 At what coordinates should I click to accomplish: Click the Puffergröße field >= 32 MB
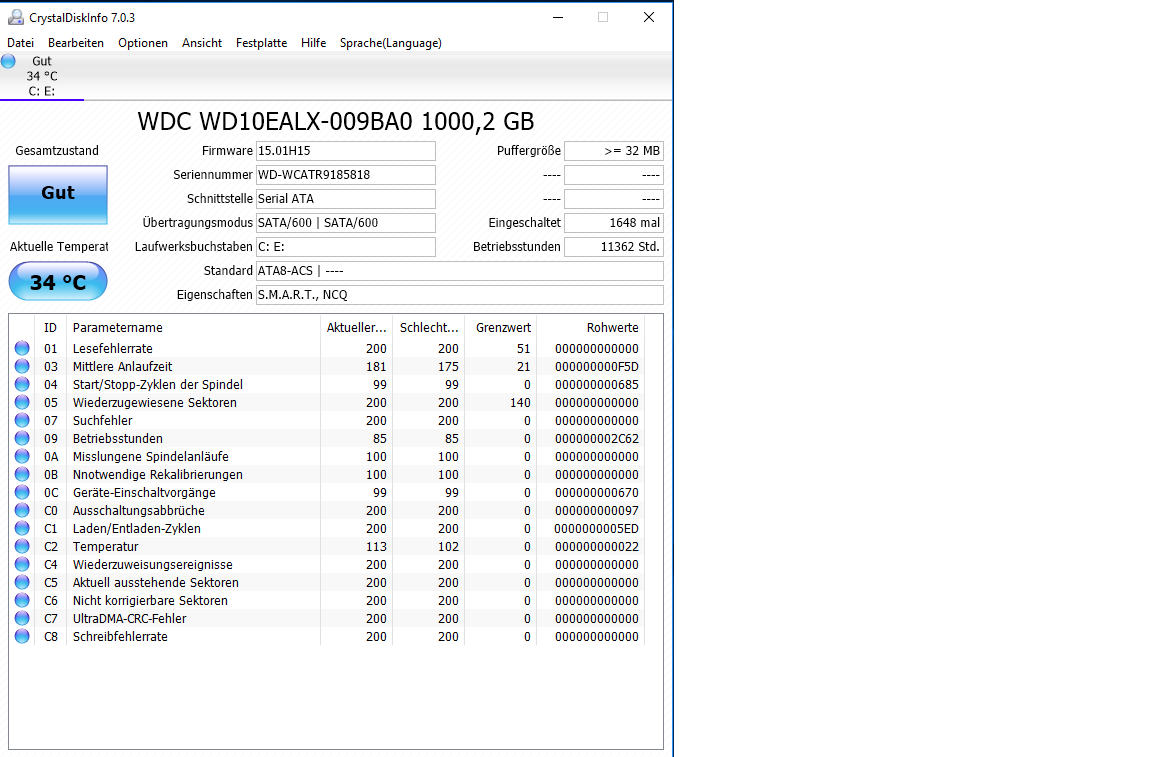pos(613,151)
